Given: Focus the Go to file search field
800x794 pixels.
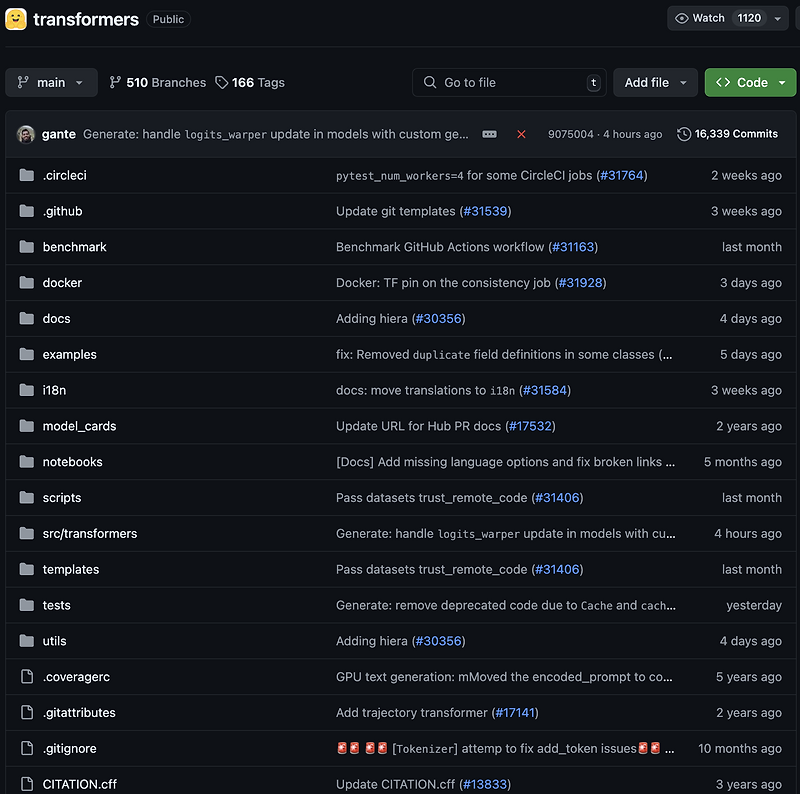Looking at the screenshot, I should [x=509, y=82].
